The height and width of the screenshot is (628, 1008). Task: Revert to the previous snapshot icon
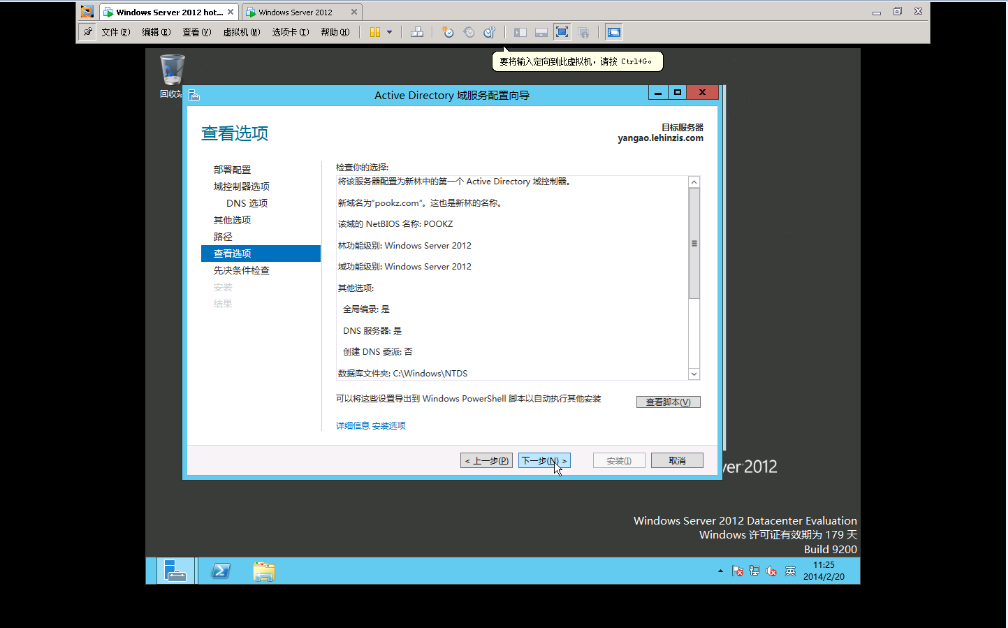point(469,32)
